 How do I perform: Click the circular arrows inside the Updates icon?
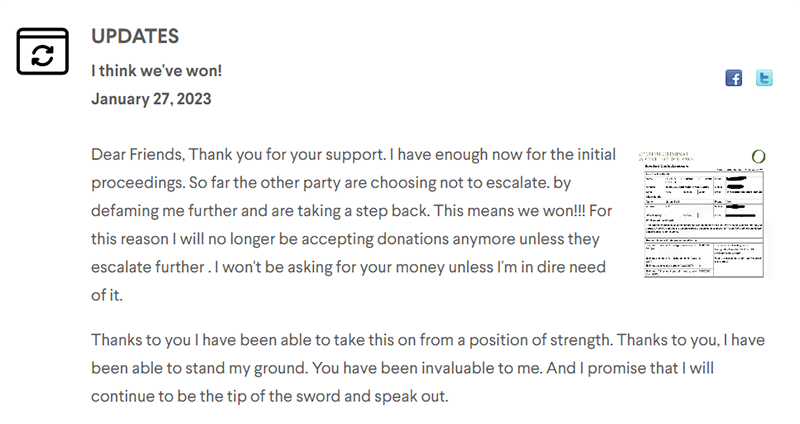tap(42, 56)
